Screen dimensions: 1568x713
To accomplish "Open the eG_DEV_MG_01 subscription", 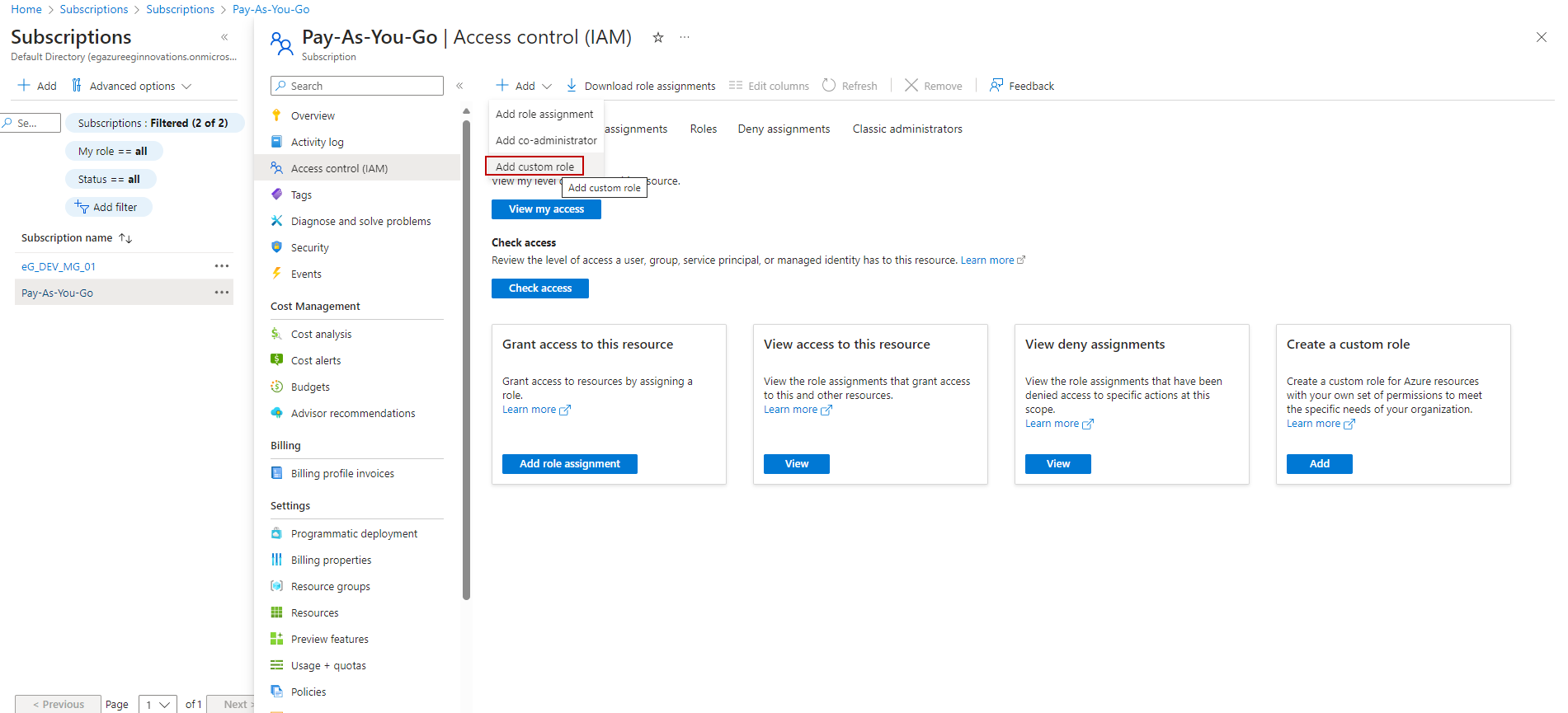I will pos(59,266).
